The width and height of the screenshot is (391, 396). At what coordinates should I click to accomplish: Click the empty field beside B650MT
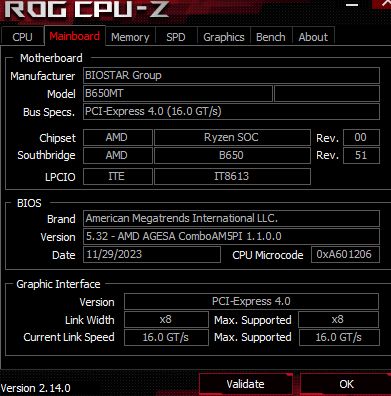tap(327, 93)
